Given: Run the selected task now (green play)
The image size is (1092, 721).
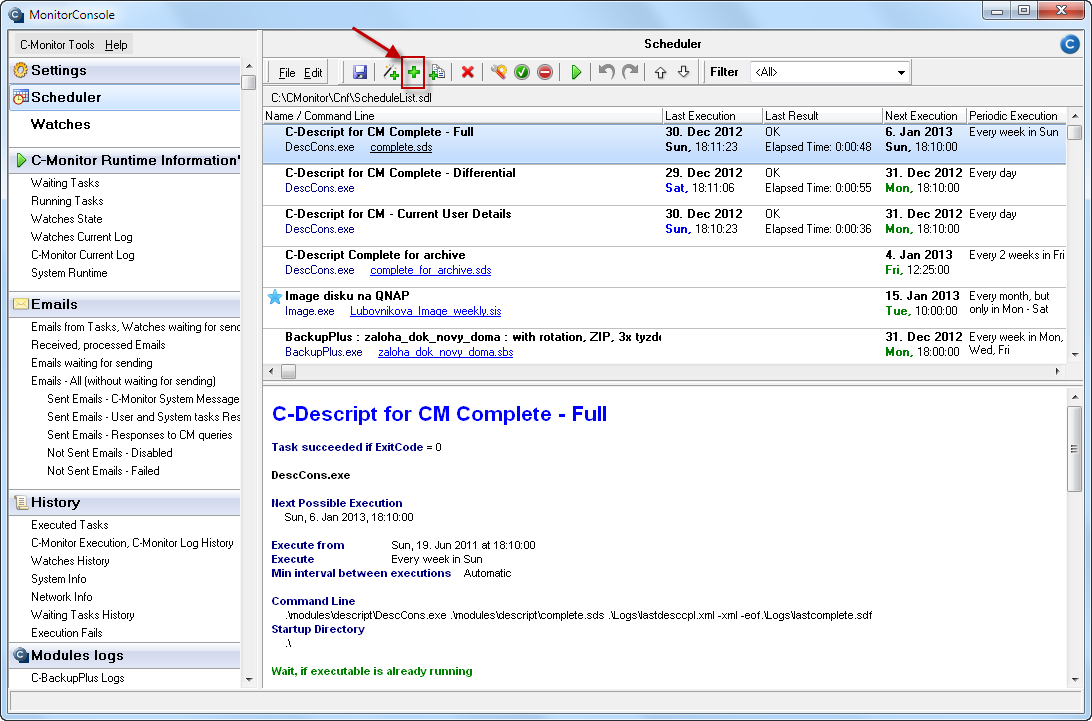Looking at the screenshot, I should tap(576, 72).
